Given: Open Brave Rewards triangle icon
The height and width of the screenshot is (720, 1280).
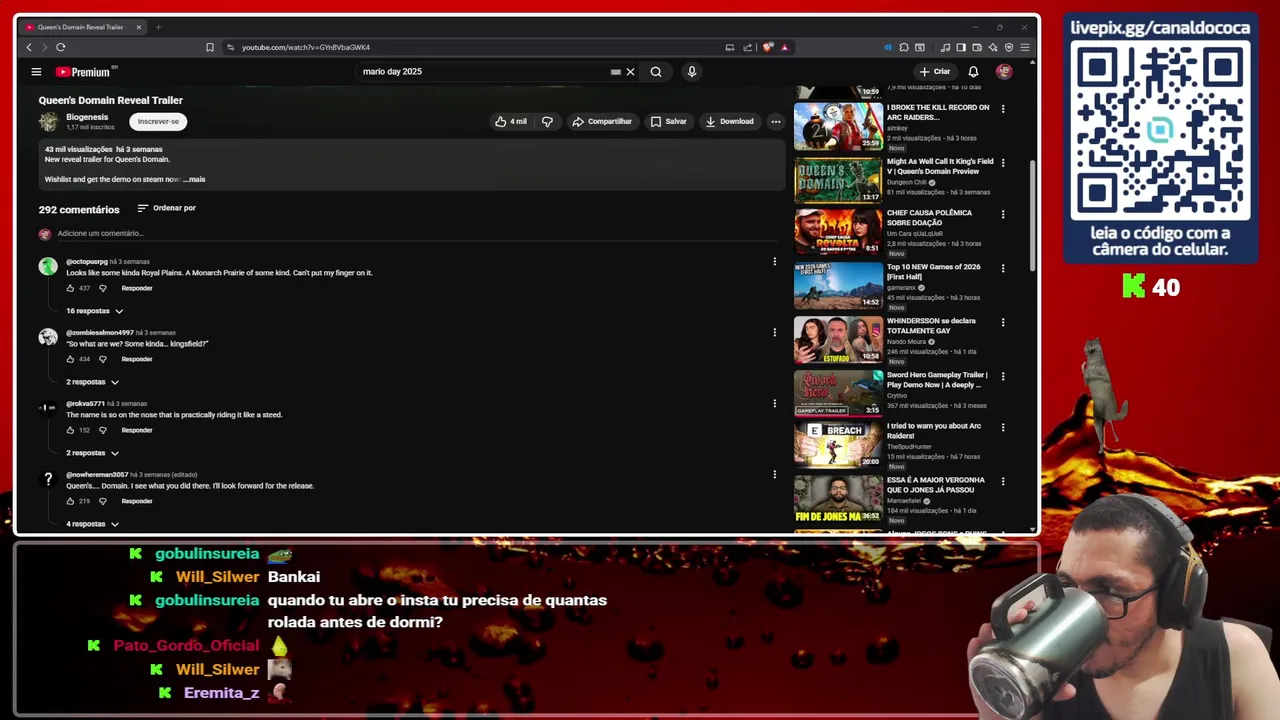Looking at the screenshot, I should pyautogui.click(x=784, y=47).
